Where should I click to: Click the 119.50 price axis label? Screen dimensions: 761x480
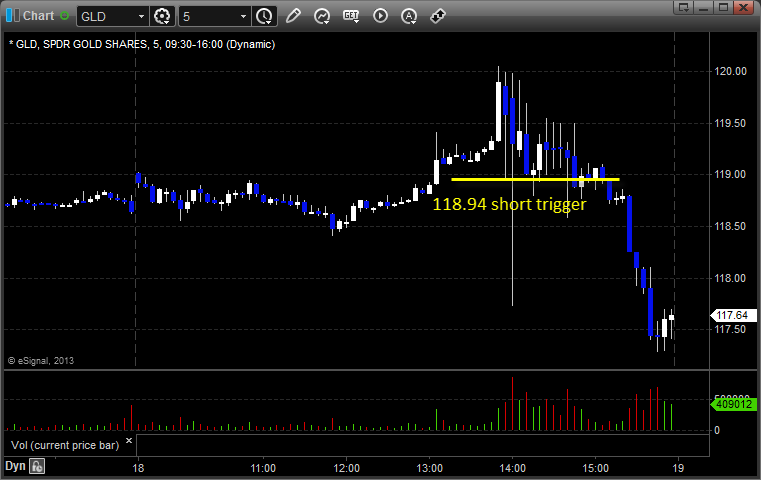click(x=730, y=123)
